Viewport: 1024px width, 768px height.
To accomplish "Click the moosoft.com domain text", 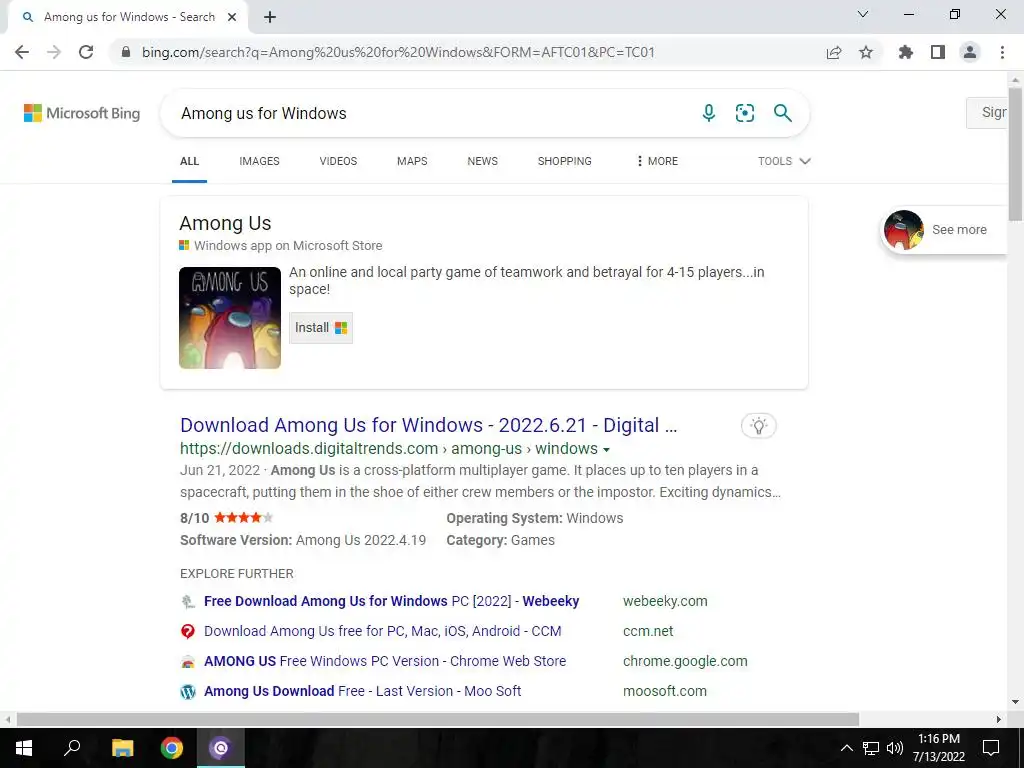I will pos(665,692).
